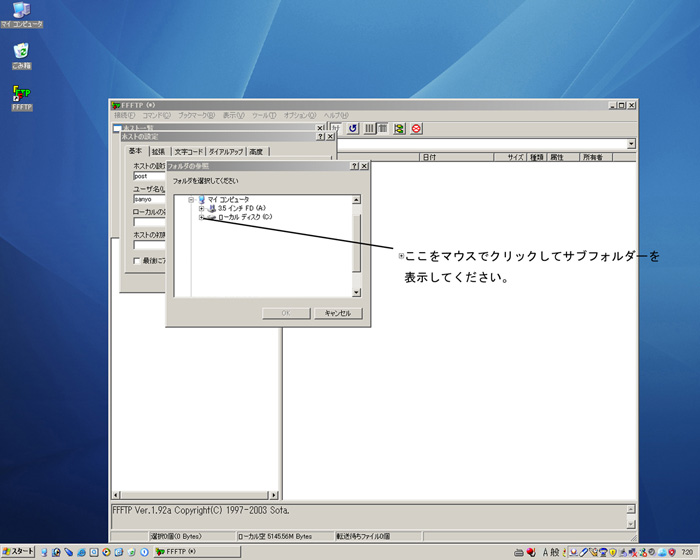Toggle the 最後に checkbox in host settings
The image size is (700, 560).
tap(137, 261)
